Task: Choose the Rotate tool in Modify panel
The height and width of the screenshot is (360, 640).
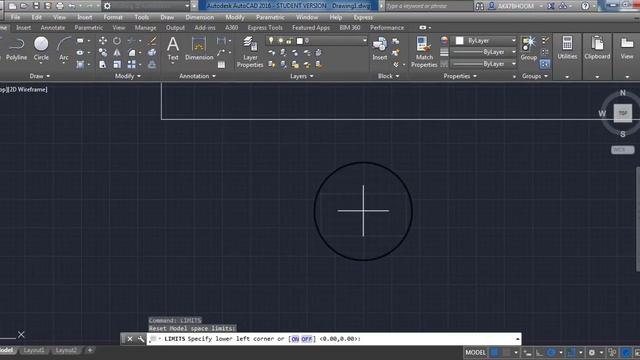Action: tap(117, 40)
